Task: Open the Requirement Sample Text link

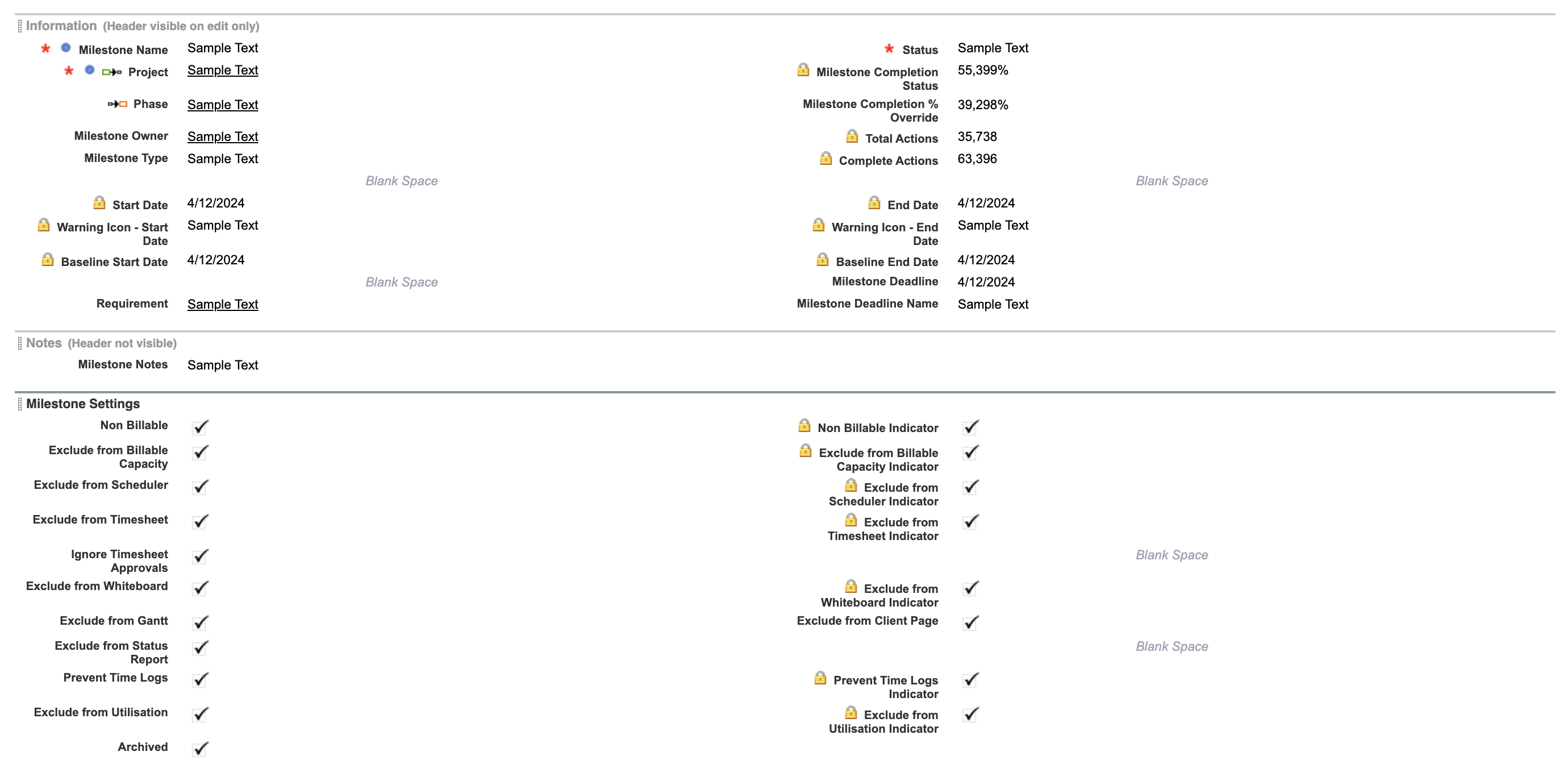Action: 223,304
